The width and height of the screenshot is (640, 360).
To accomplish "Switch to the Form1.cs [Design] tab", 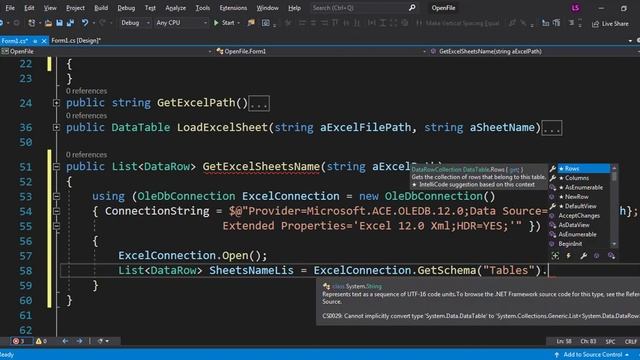I will coord(76,40).
